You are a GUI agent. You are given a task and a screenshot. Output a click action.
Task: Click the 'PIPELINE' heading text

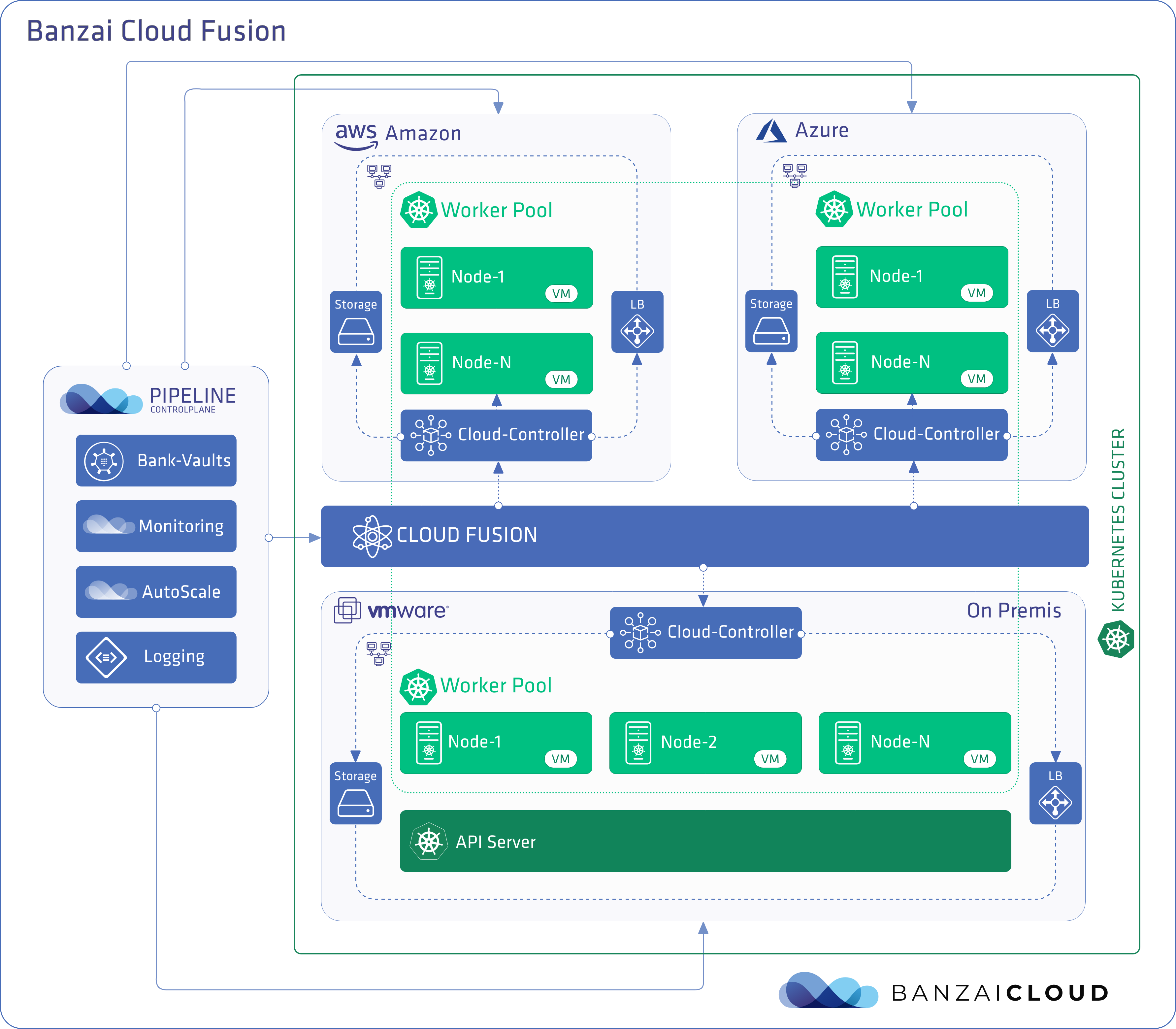click(193, 396)
